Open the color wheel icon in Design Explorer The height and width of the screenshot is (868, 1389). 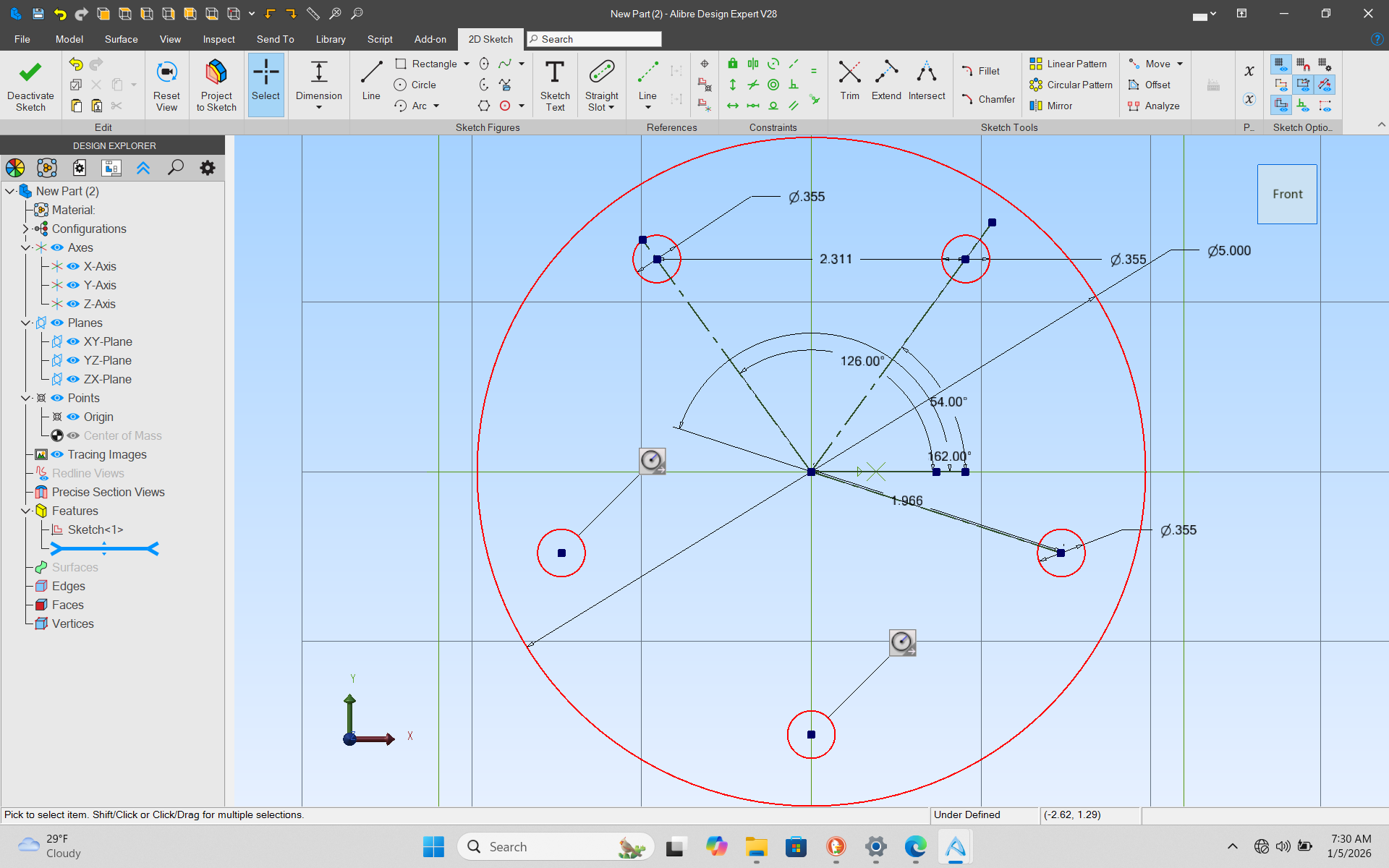[15, 168]
